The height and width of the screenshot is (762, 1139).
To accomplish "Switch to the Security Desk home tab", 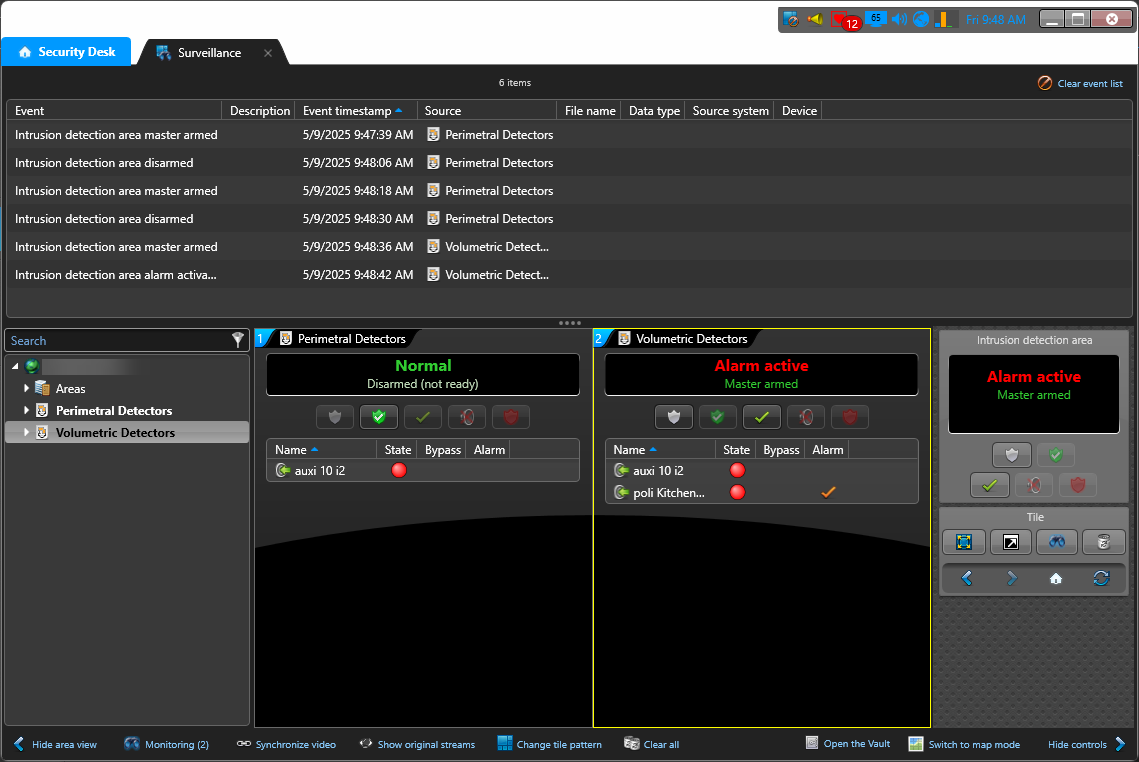I will (66, 52).
